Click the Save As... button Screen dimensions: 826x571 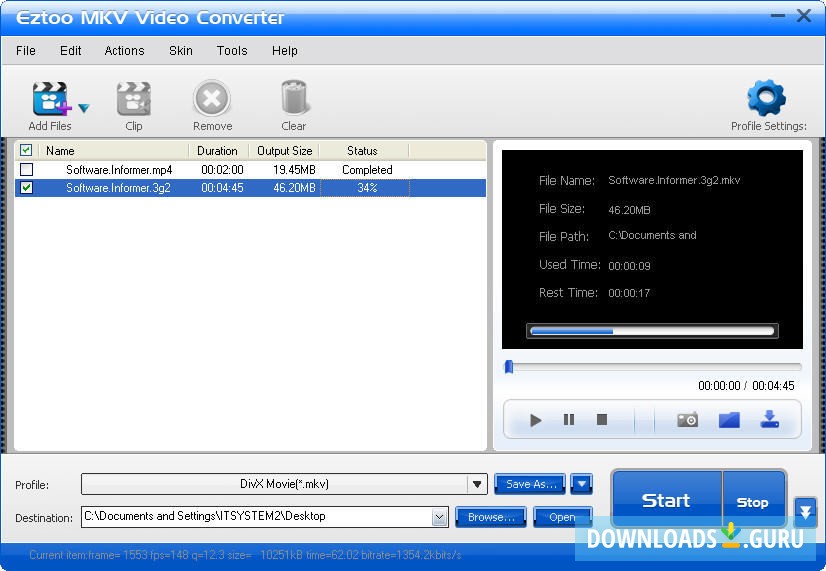[x=530, y=484]
